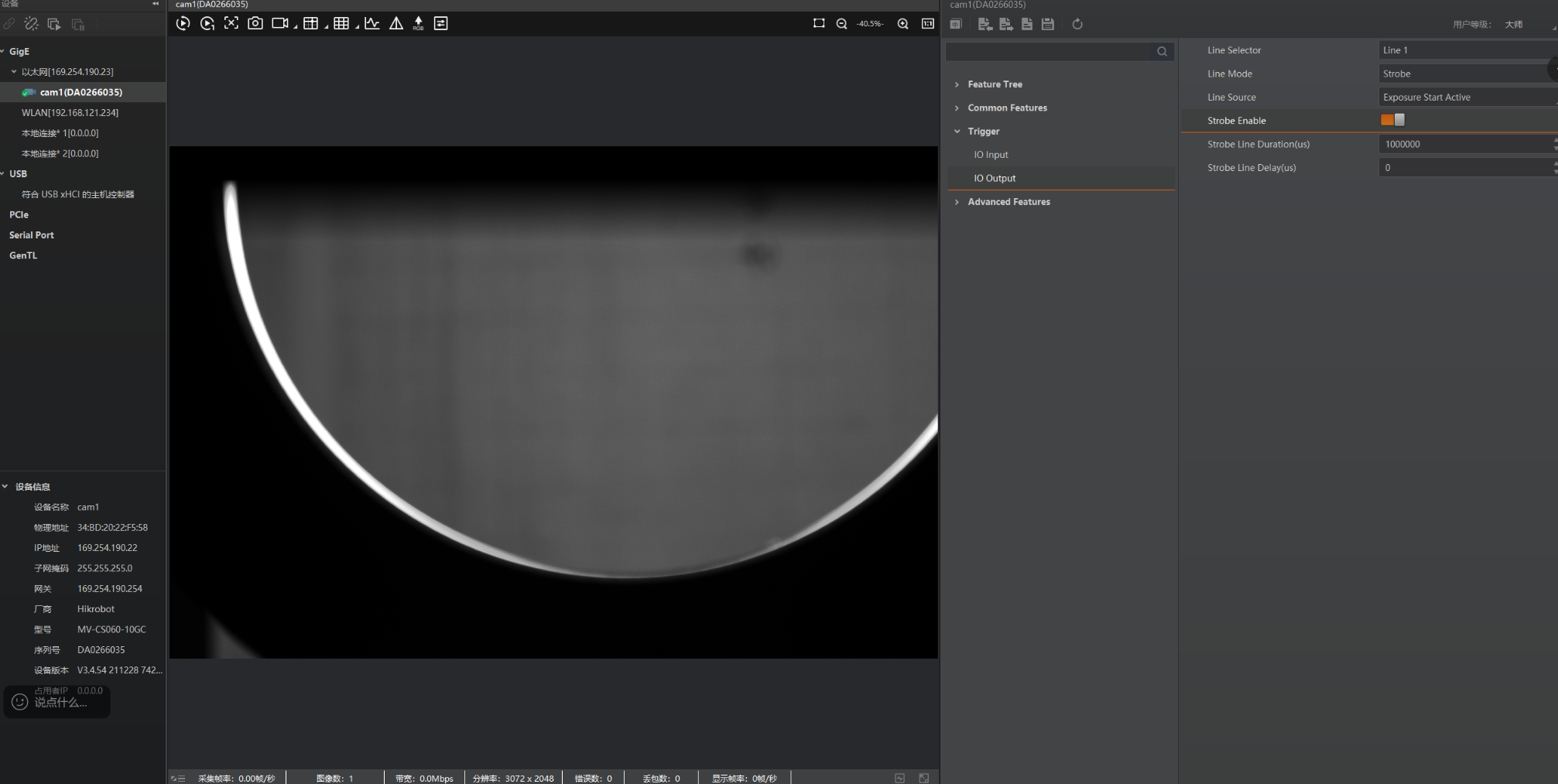
Task: Click the batch stop acquisition icon
Action: [x=78, y=24]
